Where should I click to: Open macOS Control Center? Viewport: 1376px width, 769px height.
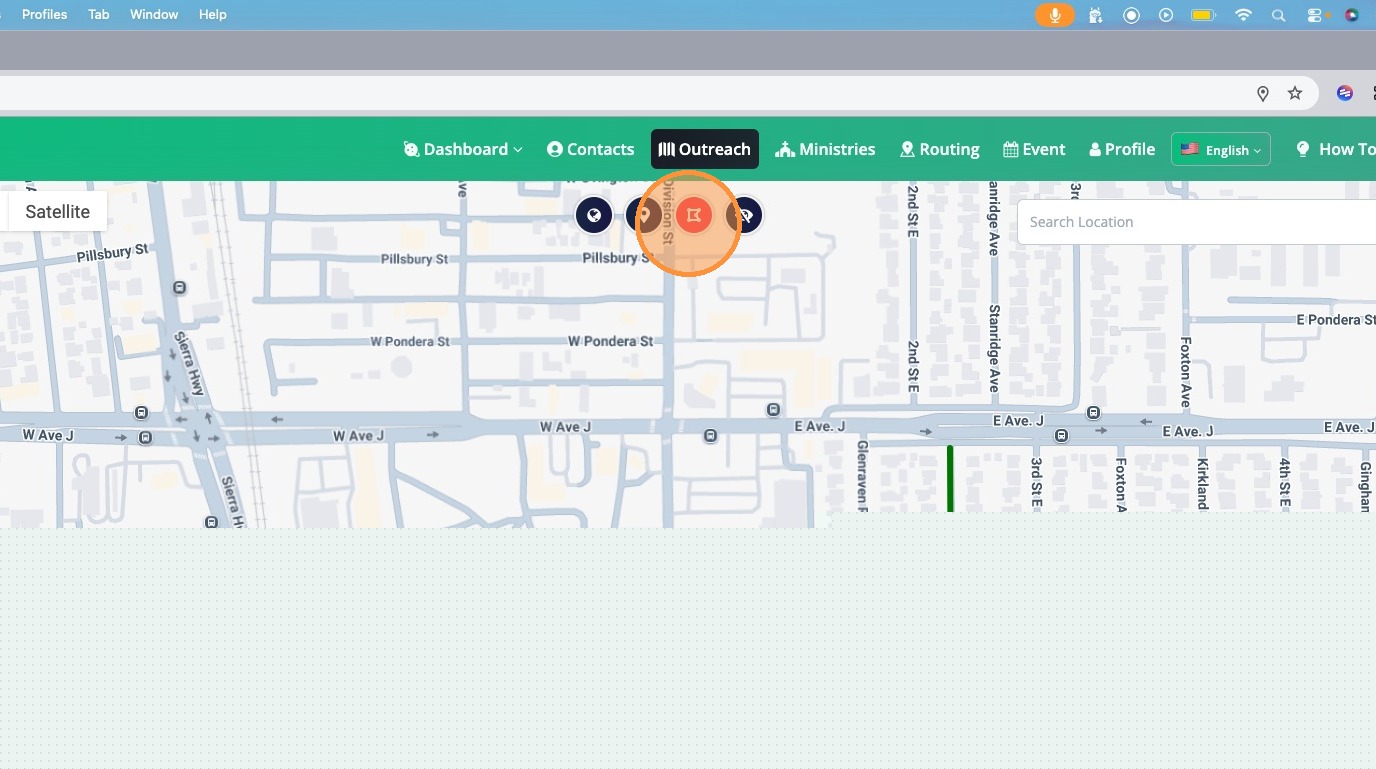pos(1314,15)
